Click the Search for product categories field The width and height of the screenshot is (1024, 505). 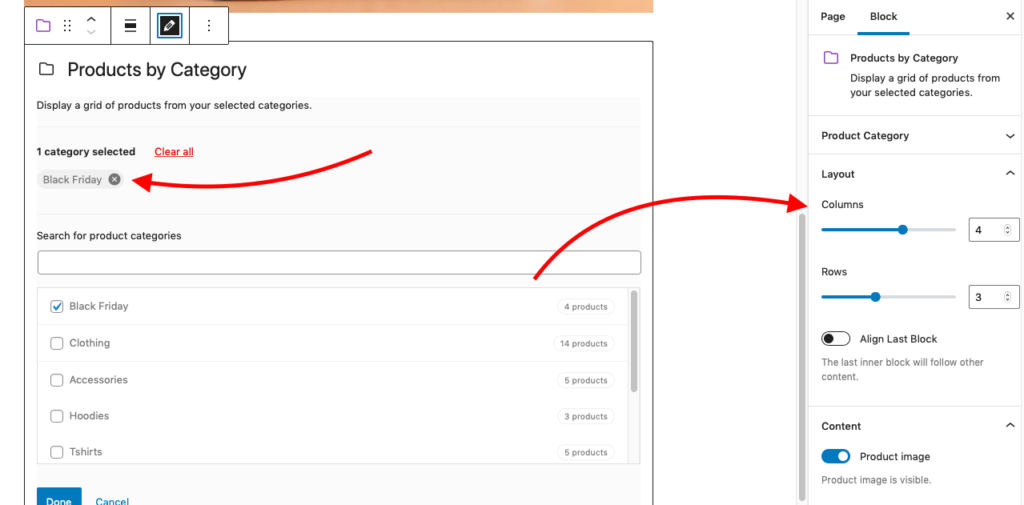pyautogui.click(x=339, y=263)
